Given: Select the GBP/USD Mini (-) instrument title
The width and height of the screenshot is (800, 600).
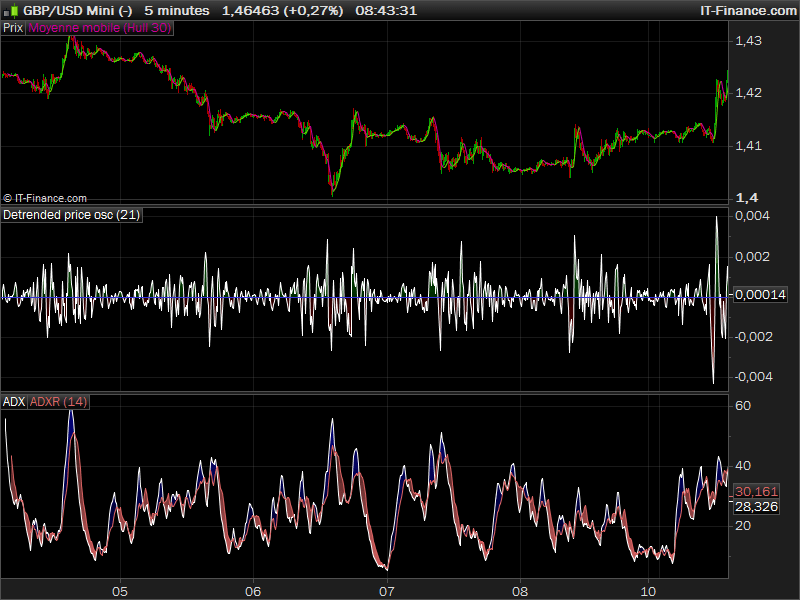Looking at the screenshot, I should tap(78, 10).
